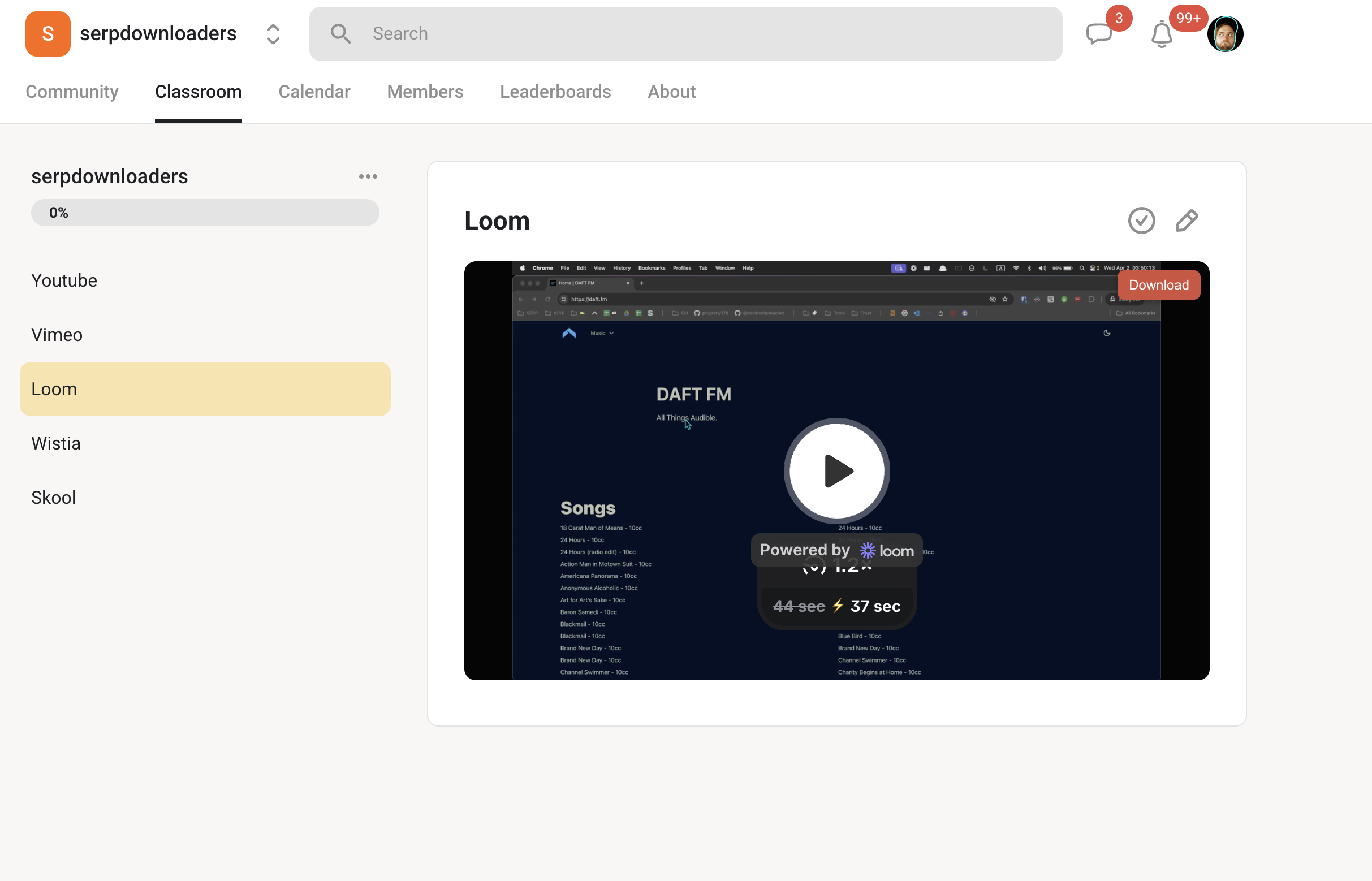Play the Loom video
The height and width of the screenshot is (881, 1372).
tap(836, 471)
